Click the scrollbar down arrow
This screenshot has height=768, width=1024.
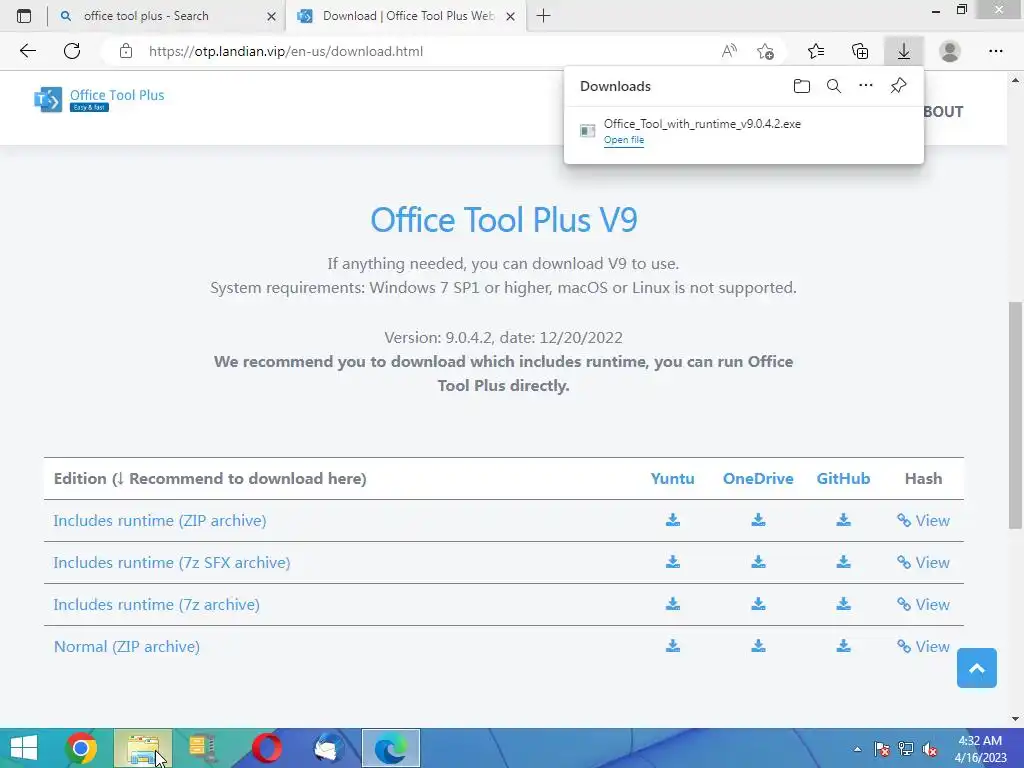pos(1015,719)
